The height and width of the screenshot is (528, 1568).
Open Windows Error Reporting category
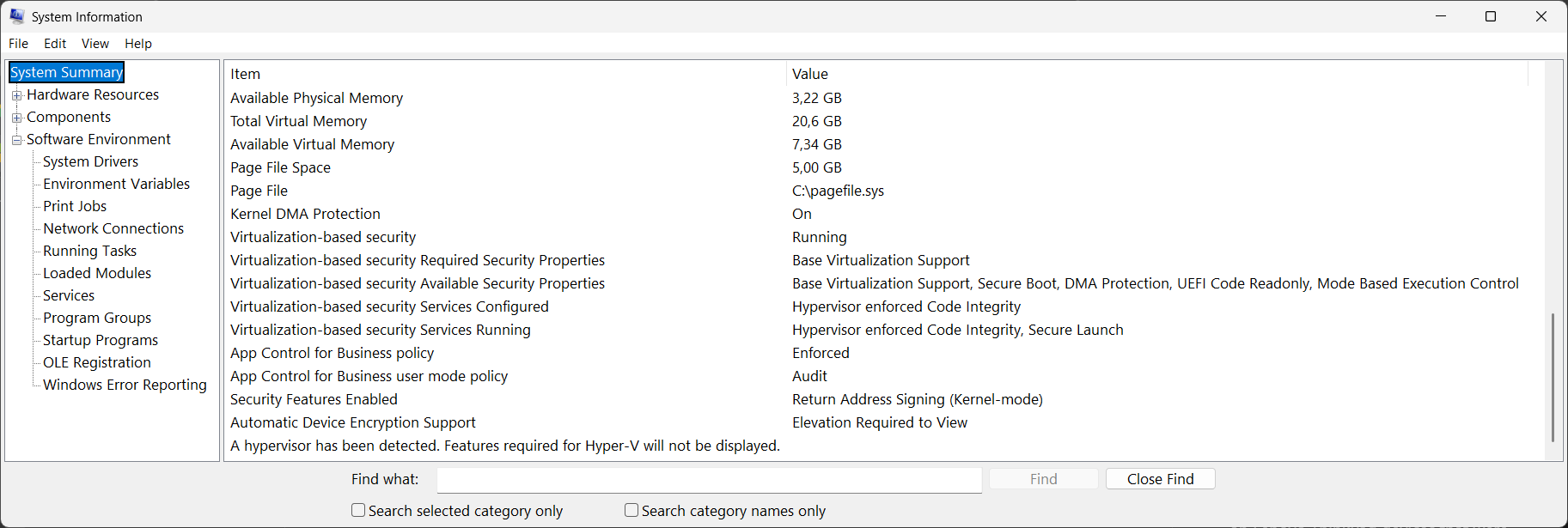pyautogui.click(x=125, y=385)
